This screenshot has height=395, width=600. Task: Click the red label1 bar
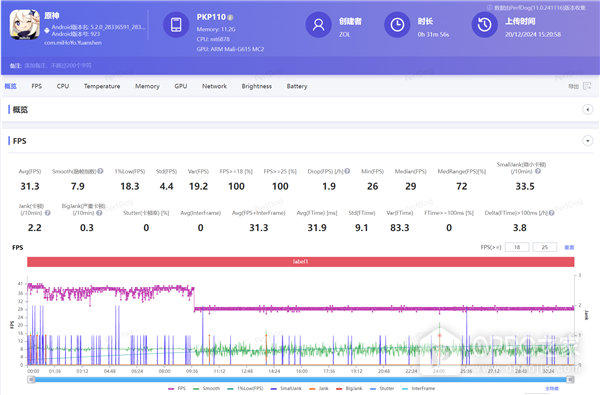click(x=300, y=262)
